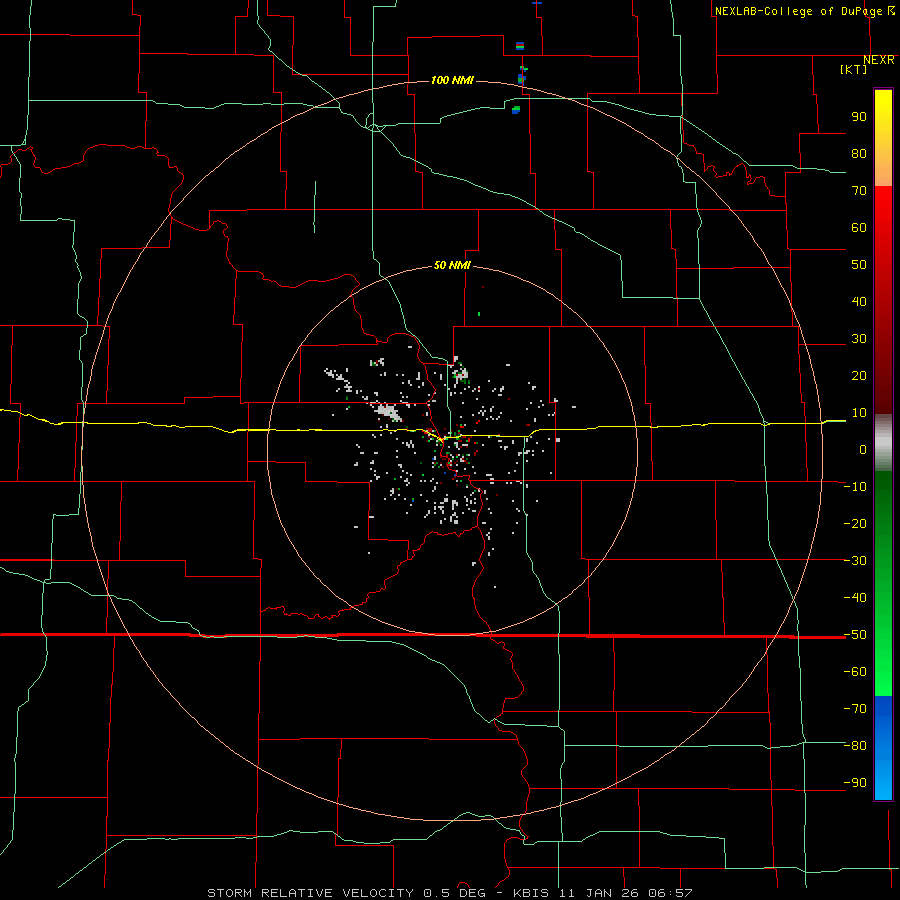The height and width of the screenshot is (900, 900).
Task: Click the -70 value on velocity scale
Action: click(855, 709)
